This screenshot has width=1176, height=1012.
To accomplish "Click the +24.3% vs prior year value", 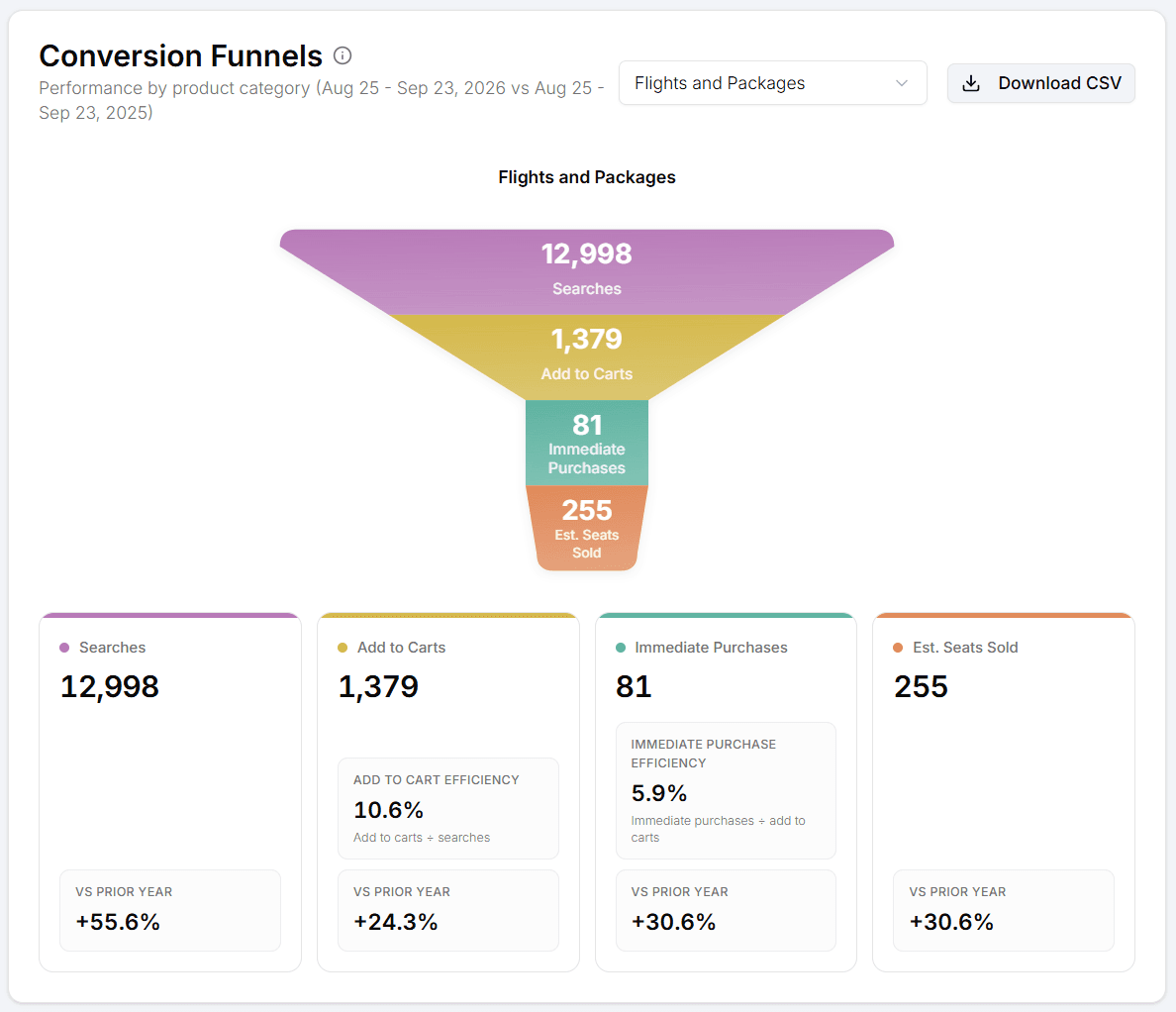I will (x=395, y=922).
